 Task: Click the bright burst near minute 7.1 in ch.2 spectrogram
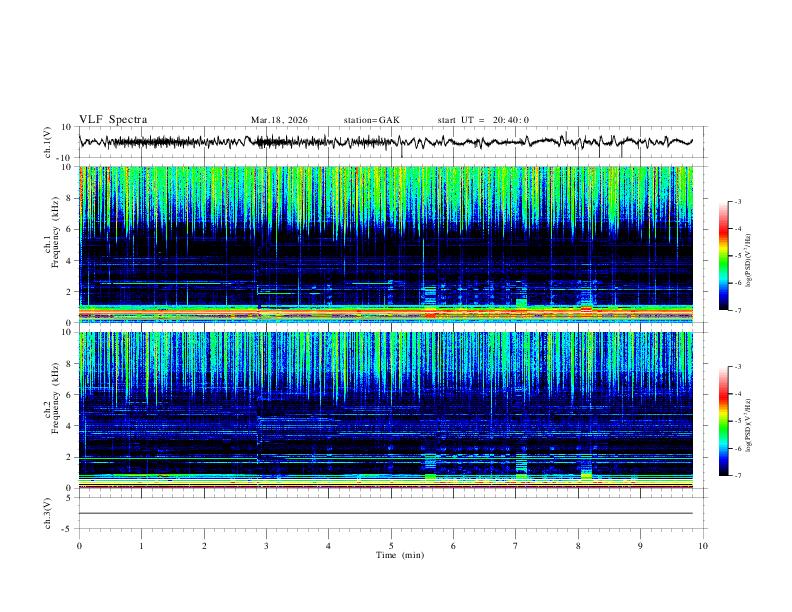point(521,465)
